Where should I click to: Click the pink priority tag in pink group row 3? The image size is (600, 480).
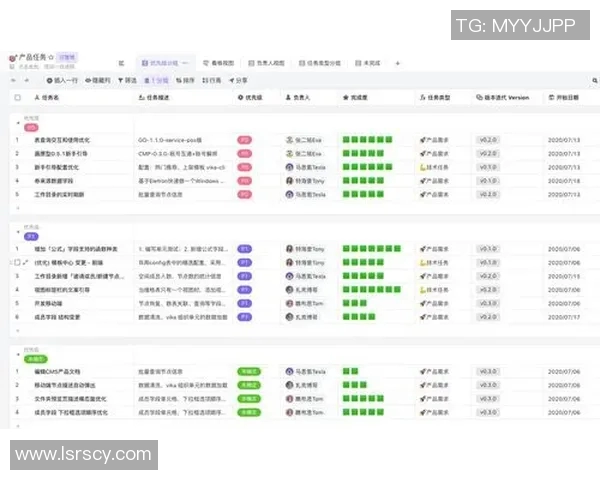245,167
